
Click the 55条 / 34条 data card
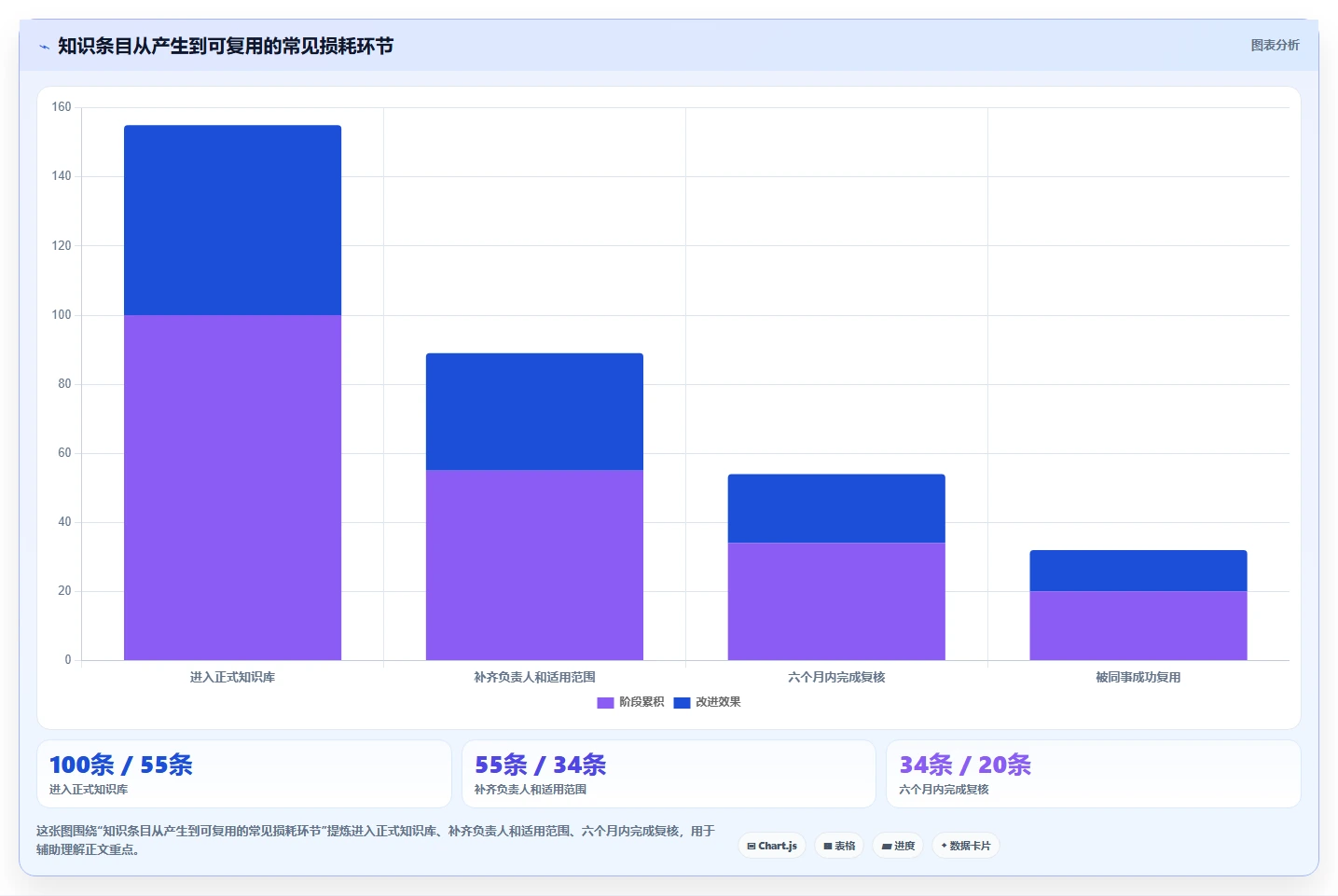coord(669,774)
